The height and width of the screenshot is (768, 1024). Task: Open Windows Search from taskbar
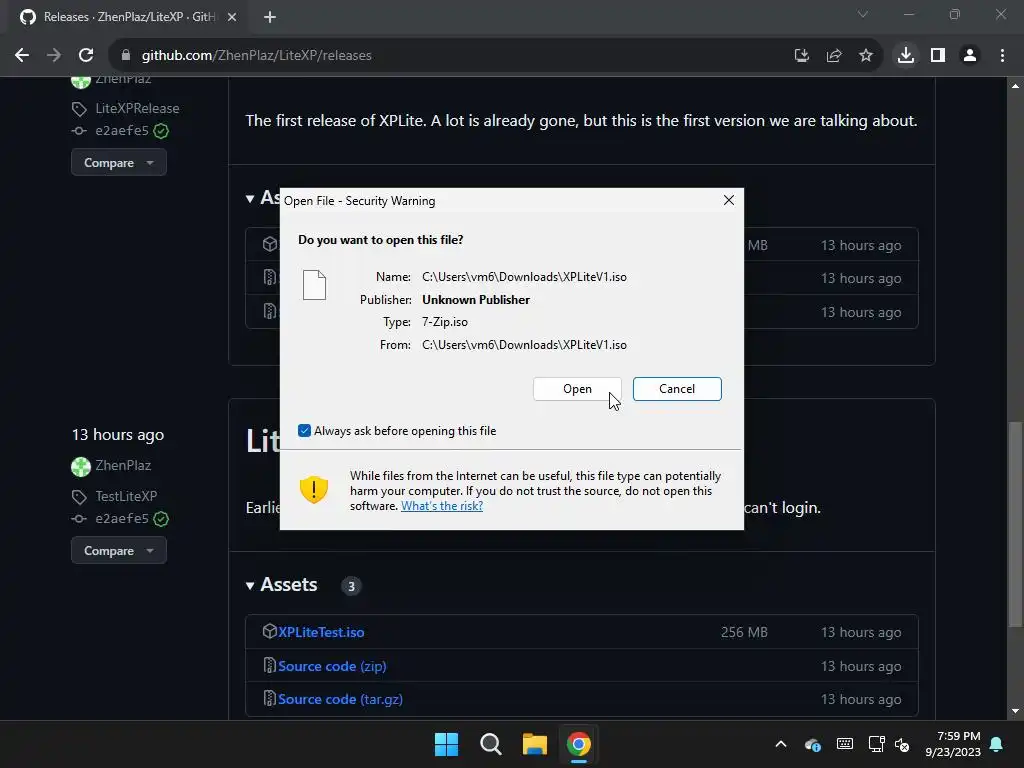(x=490, y=744)
